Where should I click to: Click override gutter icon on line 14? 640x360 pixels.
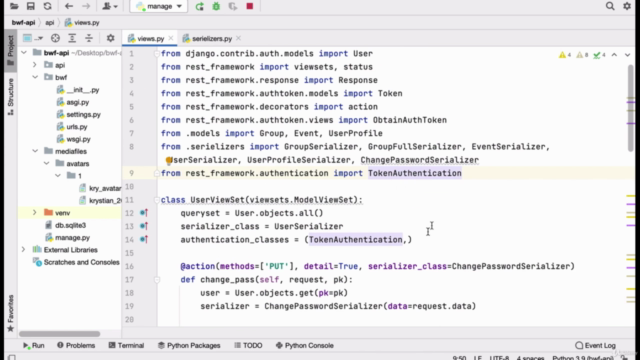(144, 239)
